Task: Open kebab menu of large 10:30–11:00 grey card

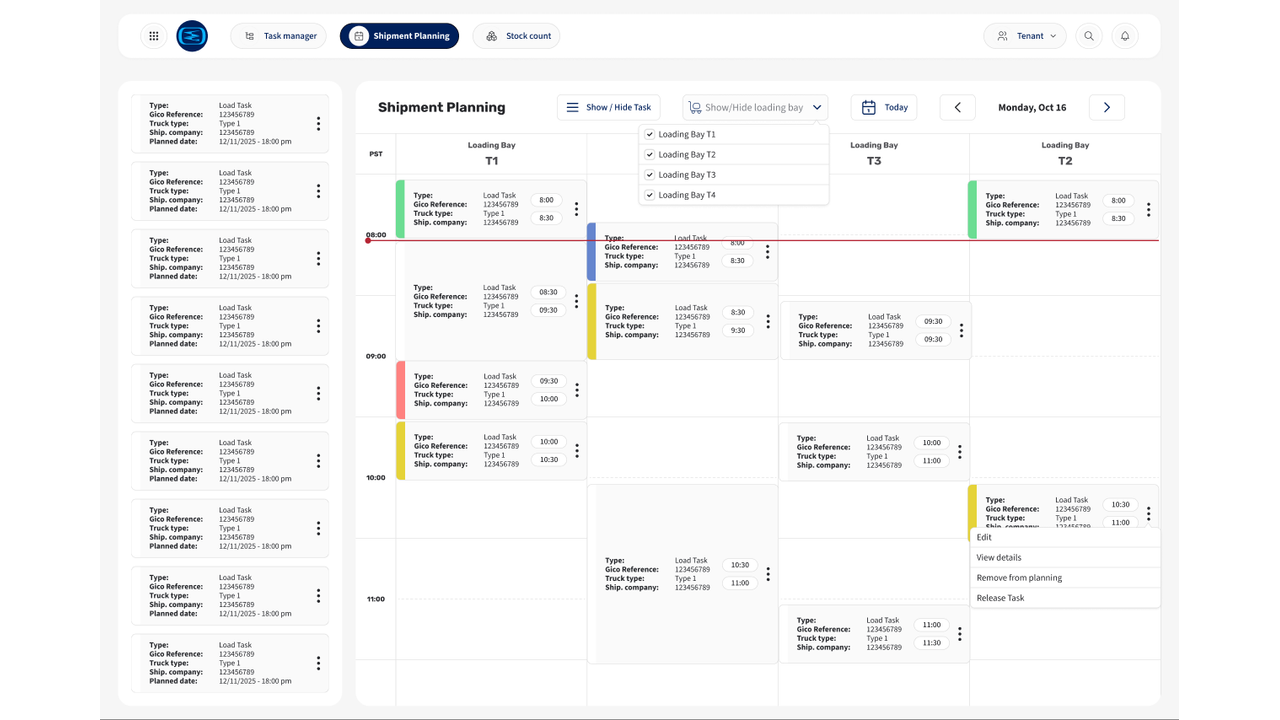Action: pyautogui.click(x=768, y=574)
